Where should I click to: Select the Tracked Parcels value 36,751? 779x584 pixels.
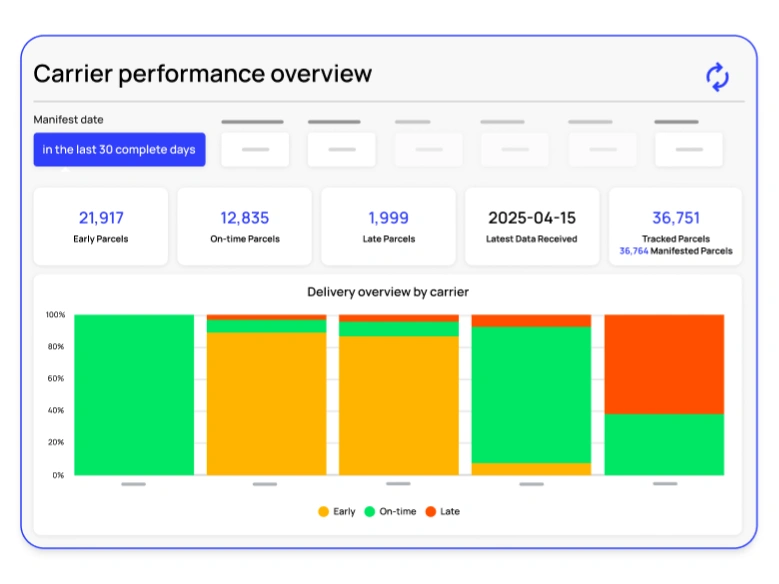click(676, 218)
